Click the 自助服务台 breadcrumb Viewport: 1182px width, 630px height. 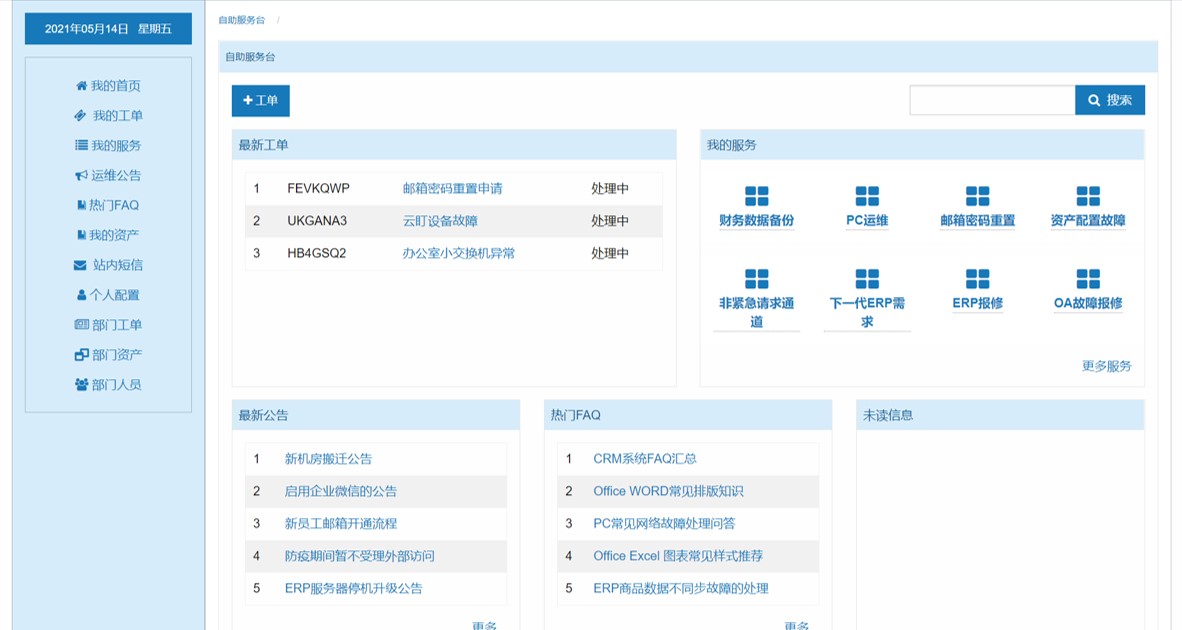tap(242, 20)
